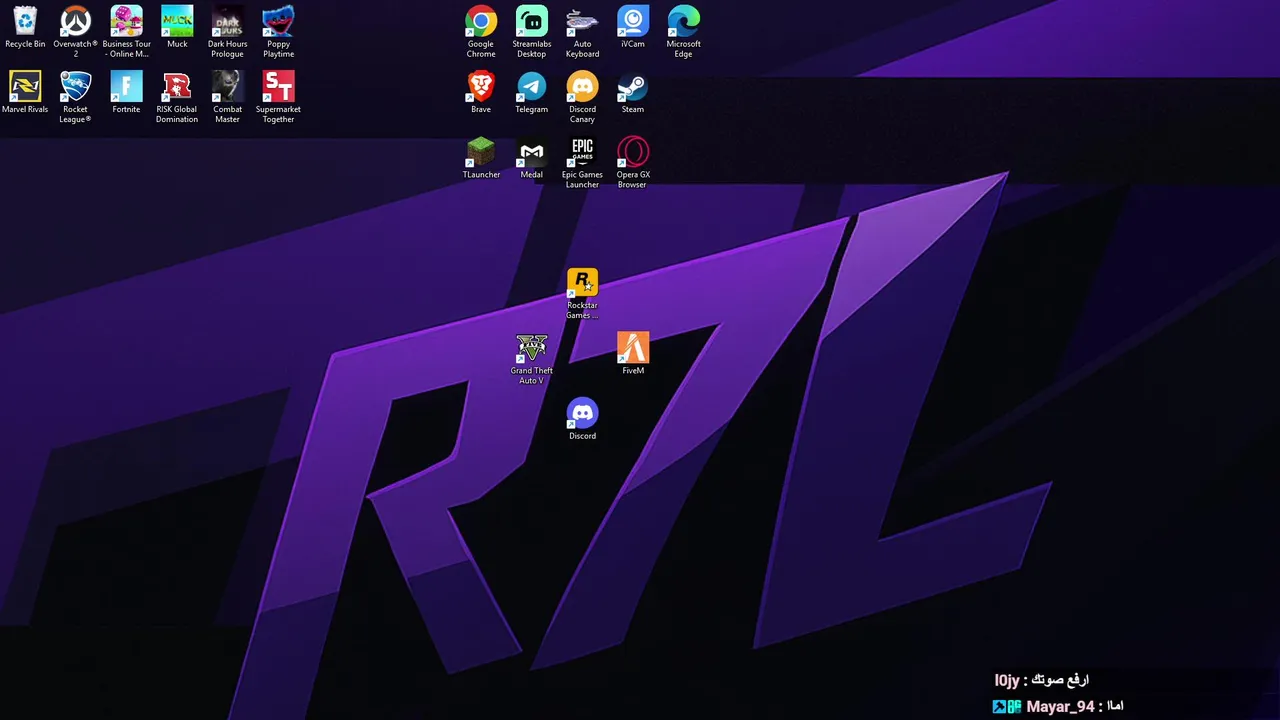Click the Mayar_94 chat username

coord(1060,706)
